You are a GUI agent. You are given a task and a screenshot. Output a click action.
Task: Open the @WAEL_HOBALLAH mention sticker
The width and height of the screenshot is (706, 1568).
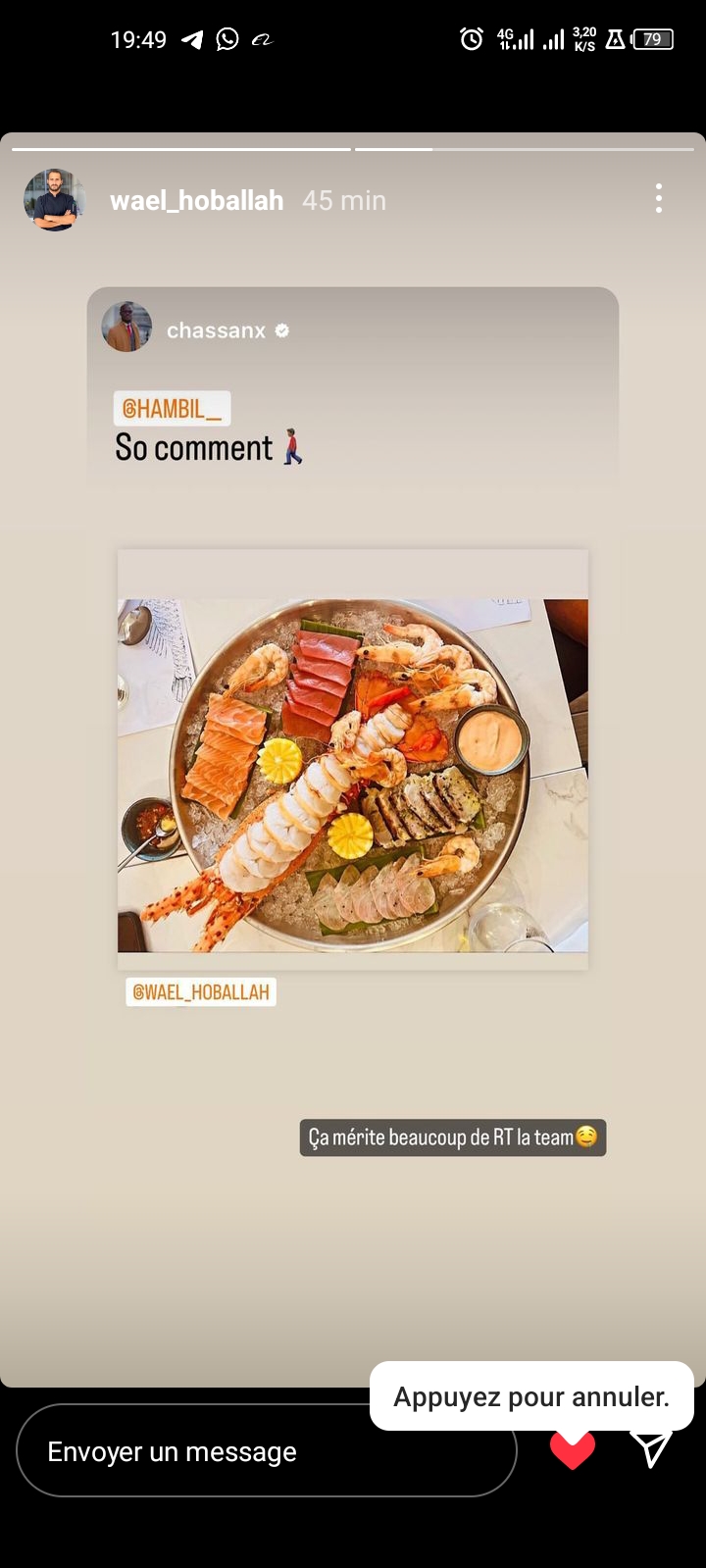pyautogui.click(x=201, y=992)
